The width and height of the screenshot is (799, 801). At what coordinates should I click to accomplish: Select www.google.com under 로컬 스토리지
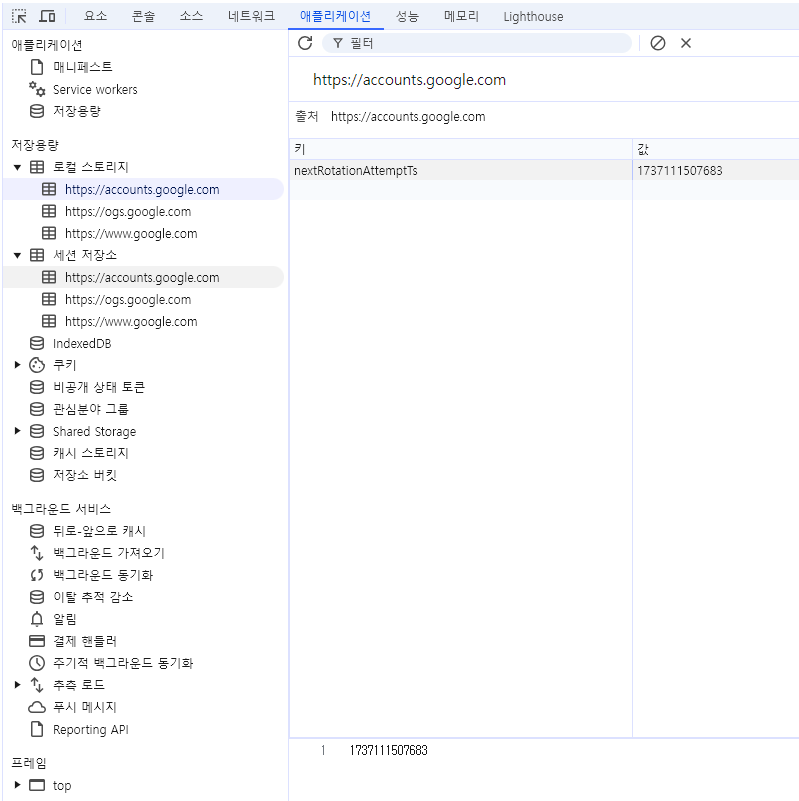coord(131,233)
